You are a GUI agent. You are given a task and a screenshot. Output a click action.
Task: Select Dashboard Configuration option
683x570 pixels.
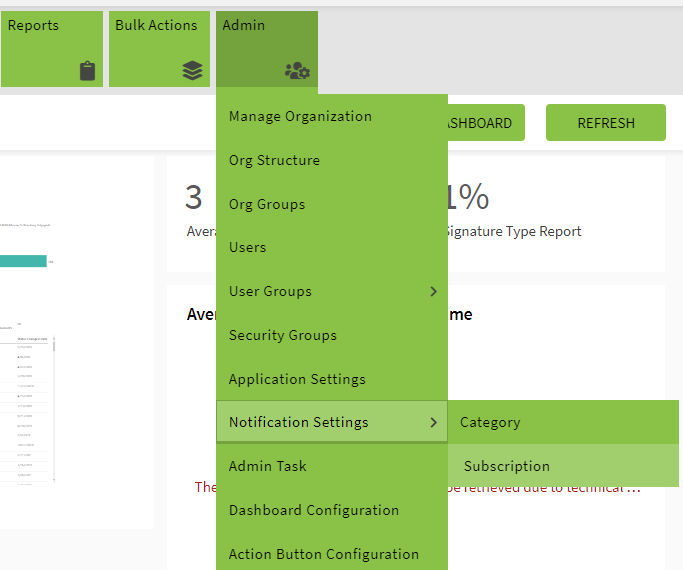[x=314, y=510]
